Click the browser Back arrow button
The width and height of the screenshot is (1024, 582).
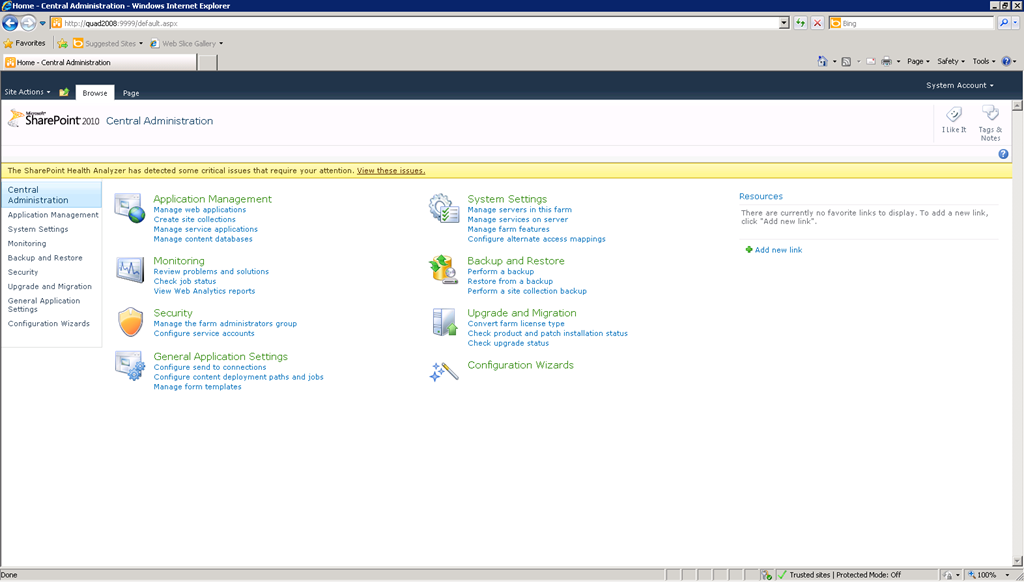pyautogui.click(x=10, y=24)
